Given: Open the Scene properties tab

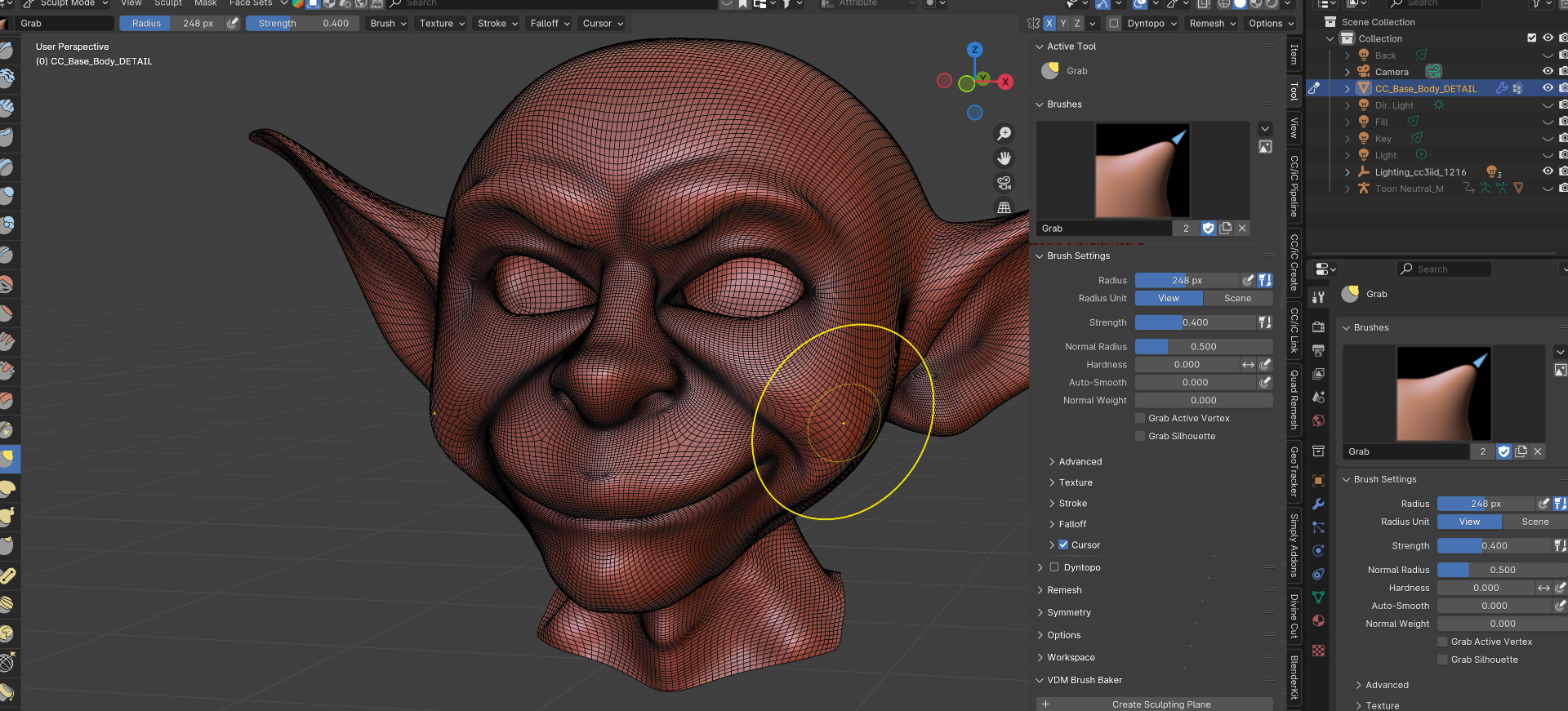Looking at the screenshot, I should [1318, 397].
